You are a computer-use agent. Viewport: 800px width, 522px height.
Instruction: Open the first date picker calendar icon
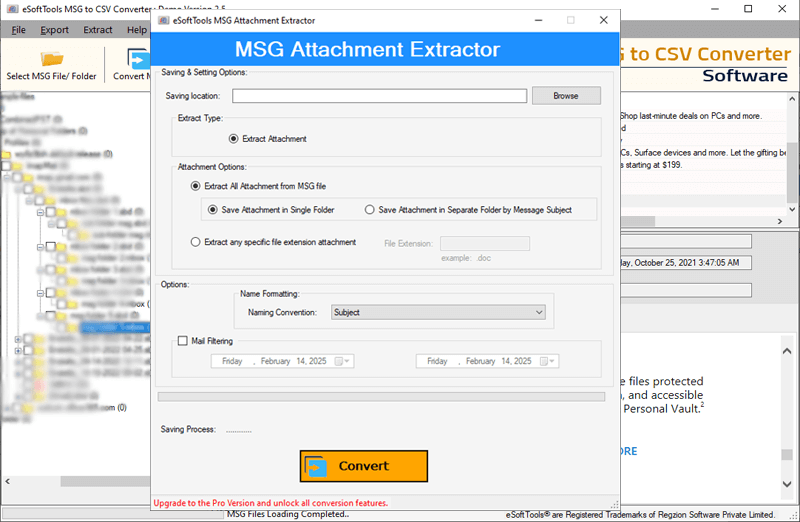[341, 361]
